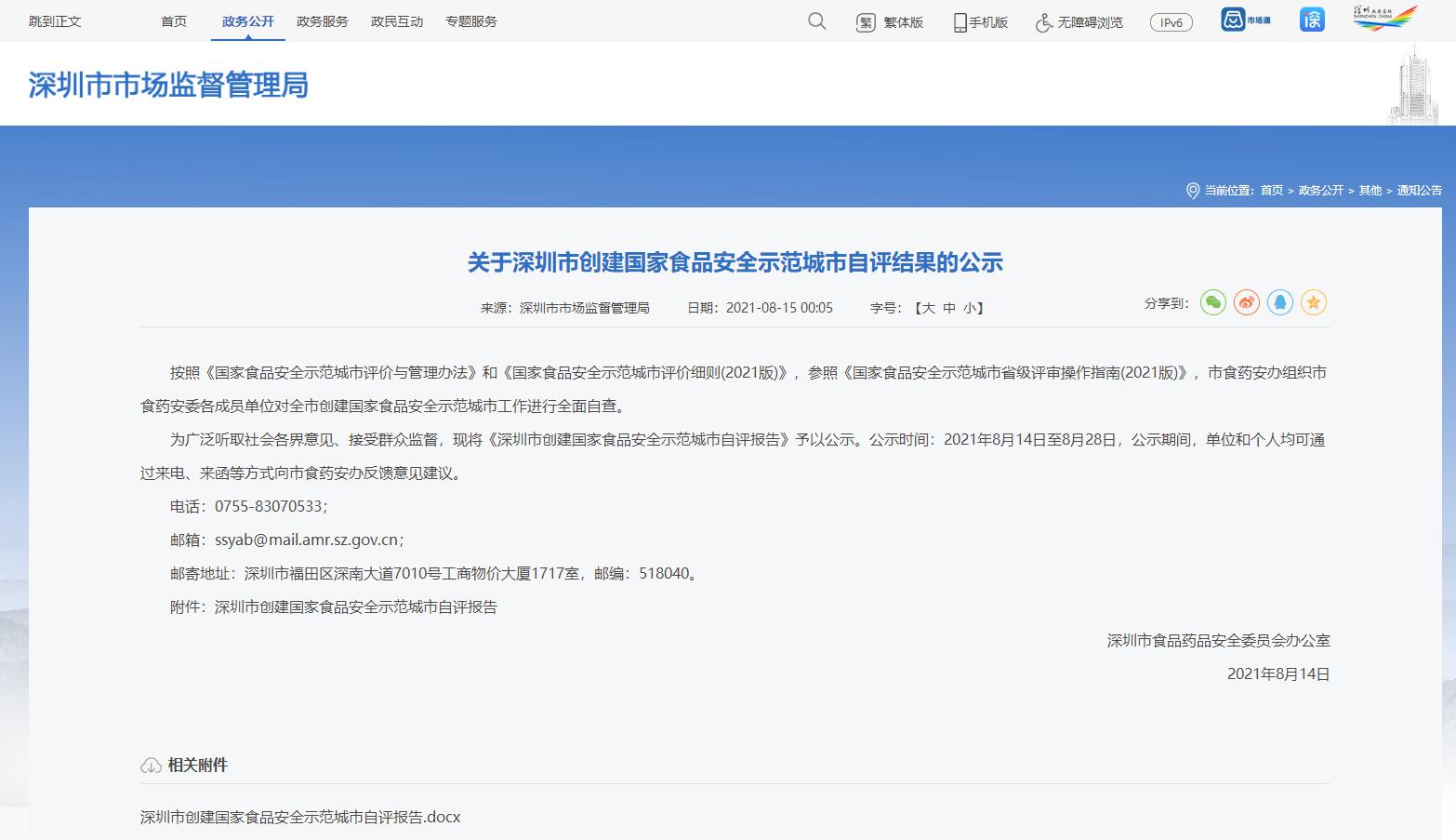The height and width of the screenshot is (840, 1456).
Task: Share article via QQ penguin icon
Action: (x=1279, y=302)
